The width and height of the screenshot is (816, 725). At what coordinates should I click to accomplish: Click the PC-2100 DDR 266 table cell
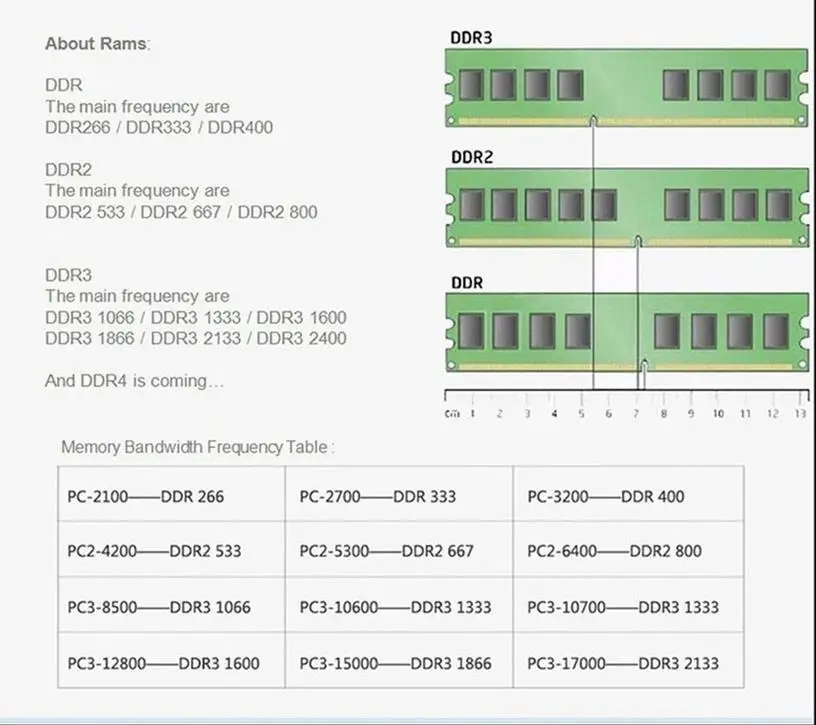(x=146, y=496)
